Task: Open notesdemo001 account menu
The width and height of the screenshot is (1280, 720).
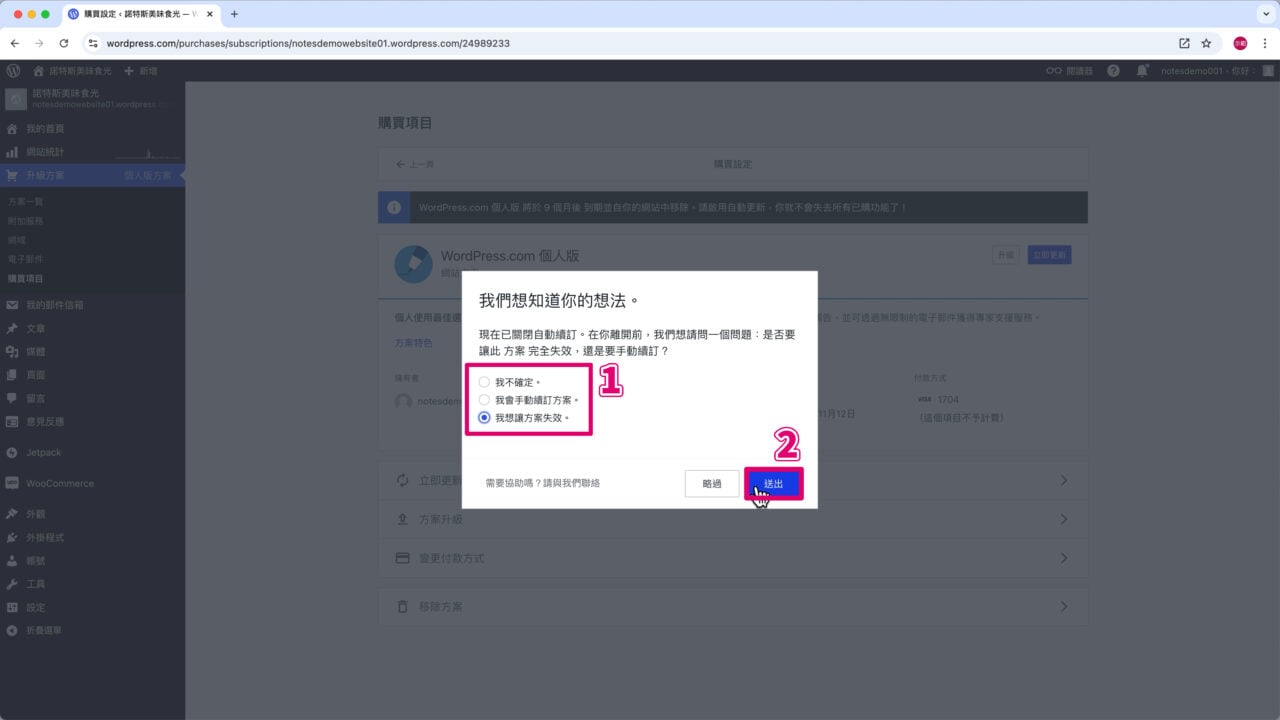Action: 1217,71
